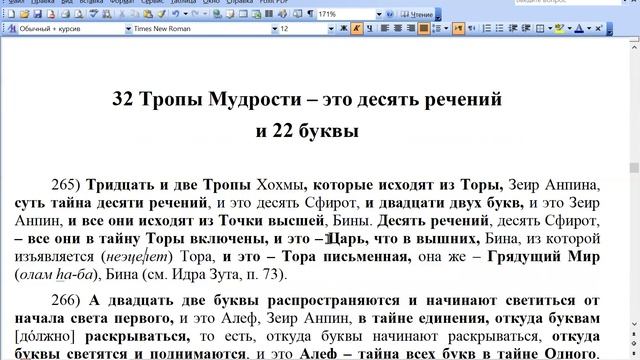
Task: Open Tables and Borders toolbar
Action: click(x=230, y=14)
